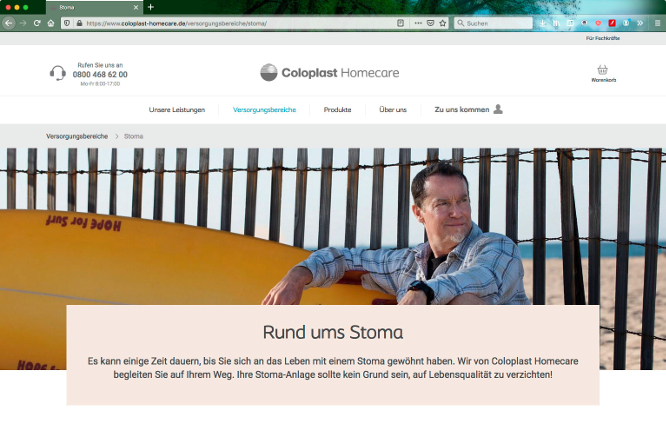Open the downloads arrow icon

pos(543,23)
